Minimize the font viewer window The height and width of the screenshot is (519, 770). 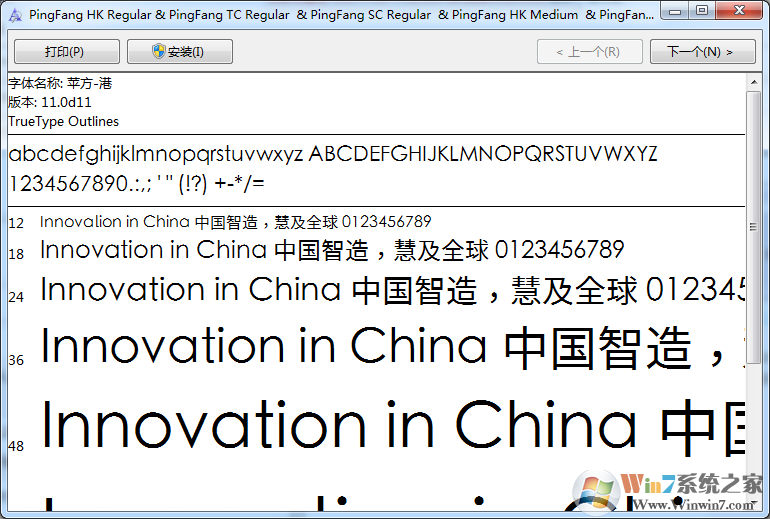point(675,10)
